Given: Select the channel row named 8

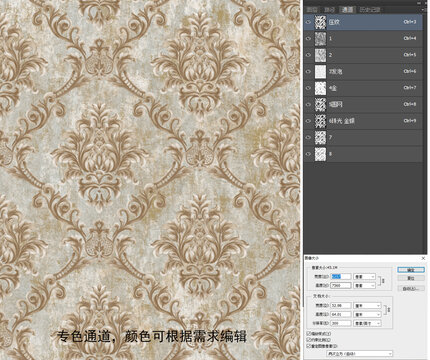Looking at the screenshot, I should 363,154.
